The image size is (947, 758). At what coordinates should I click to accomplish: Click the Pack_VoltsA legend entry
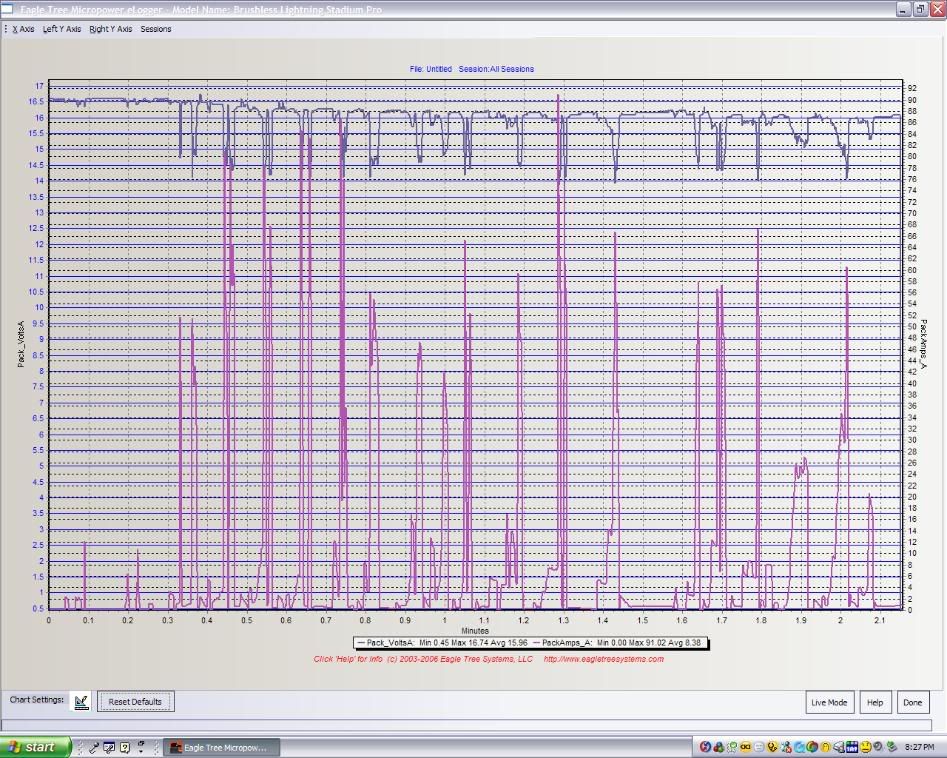[442, 643]
